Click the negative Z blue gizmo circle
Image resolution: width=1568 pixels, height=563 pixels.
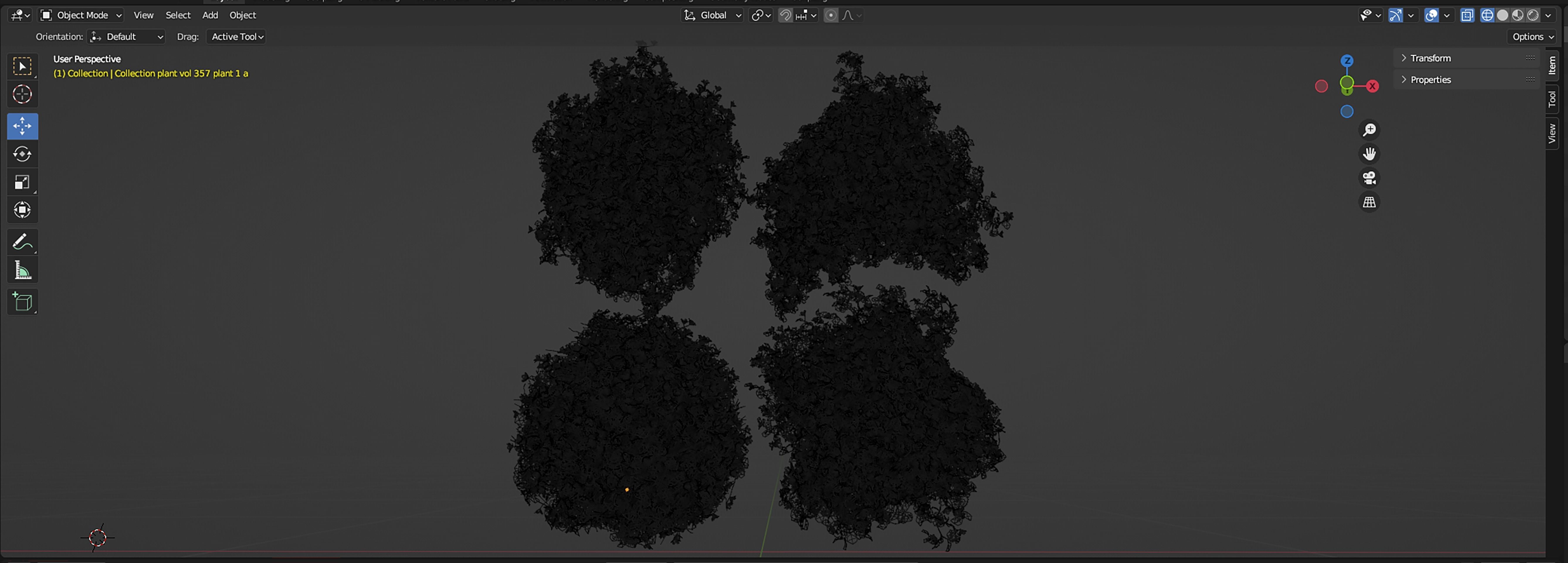pos(1347,112)
